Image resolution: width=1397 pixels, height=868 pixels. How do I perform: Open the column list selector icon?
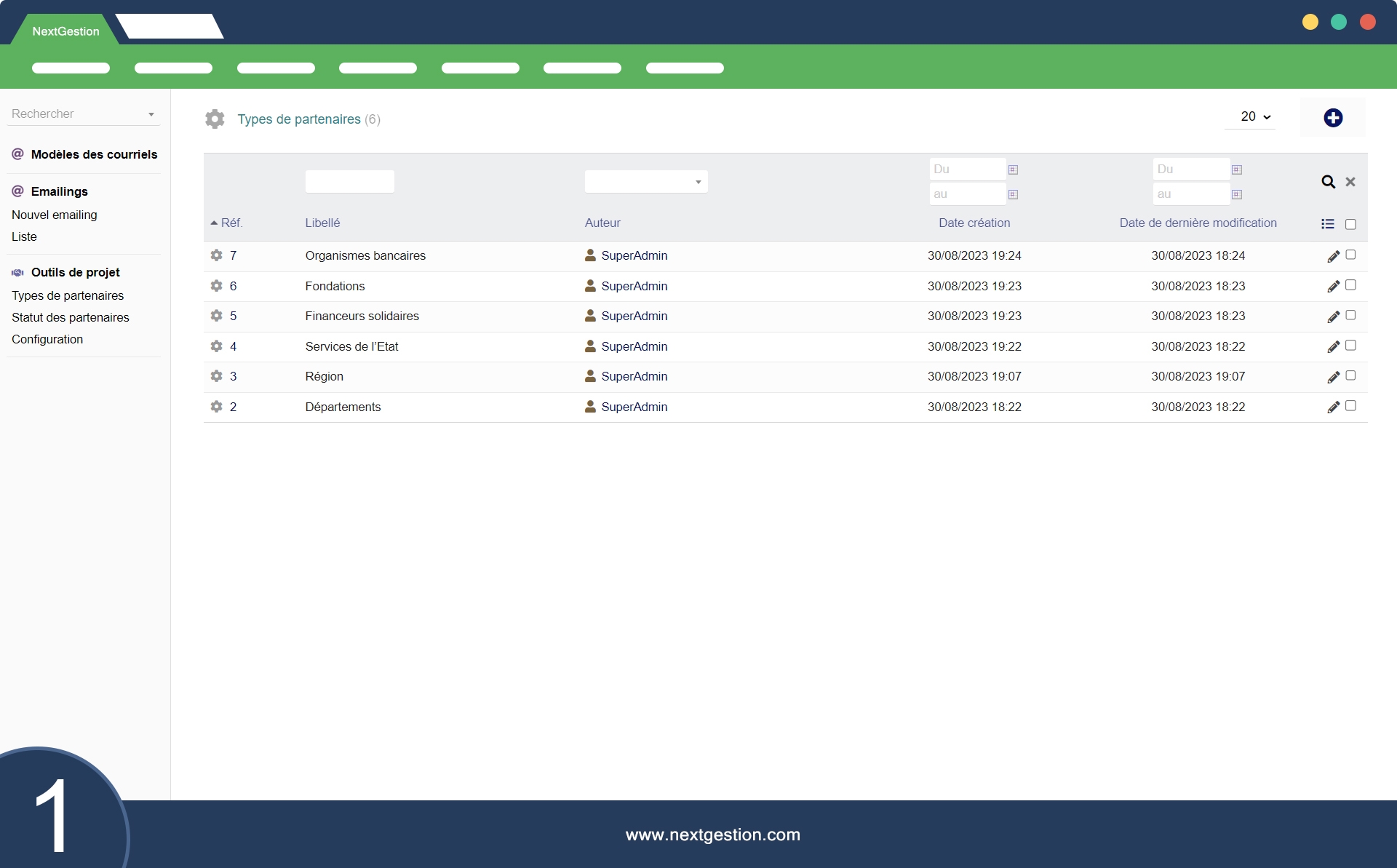(x=1328, y=224)
